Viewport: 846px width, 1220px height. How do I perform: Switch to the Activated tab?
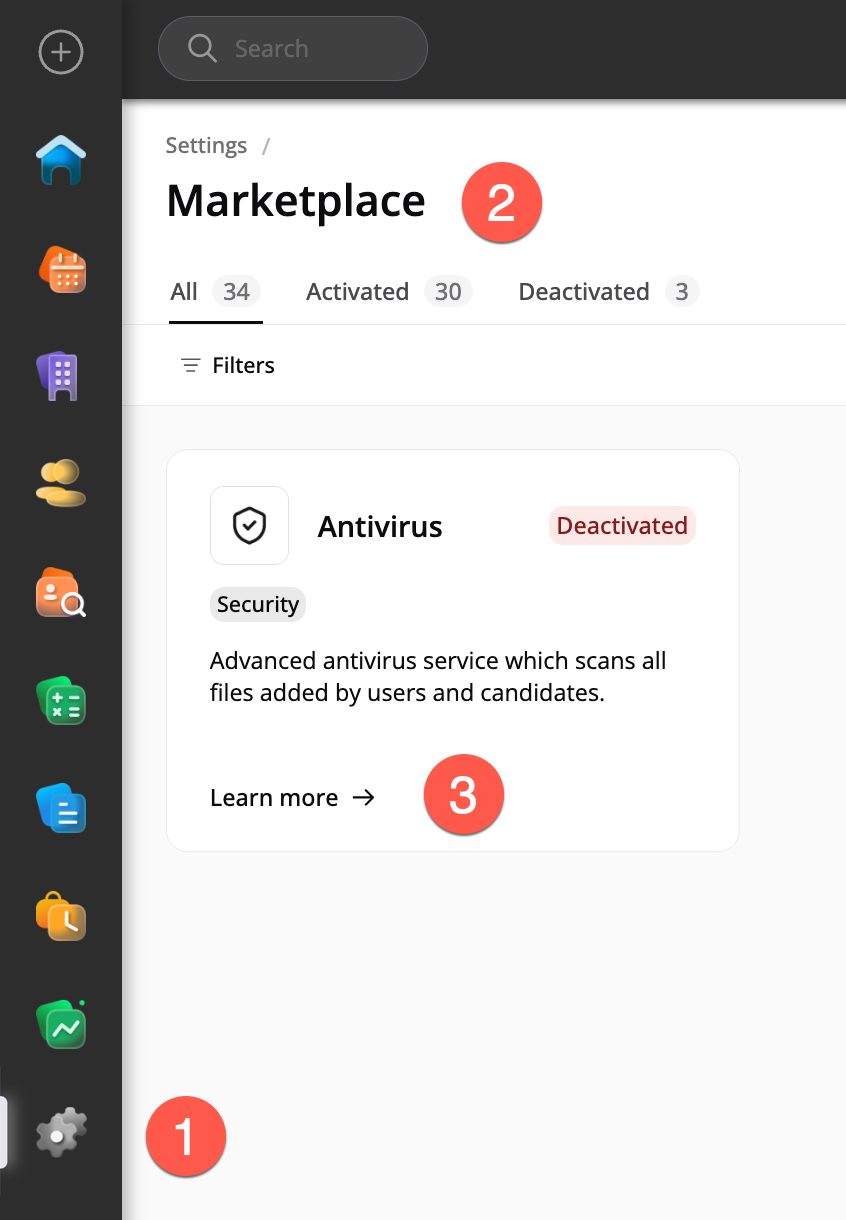tap(389, 292)
